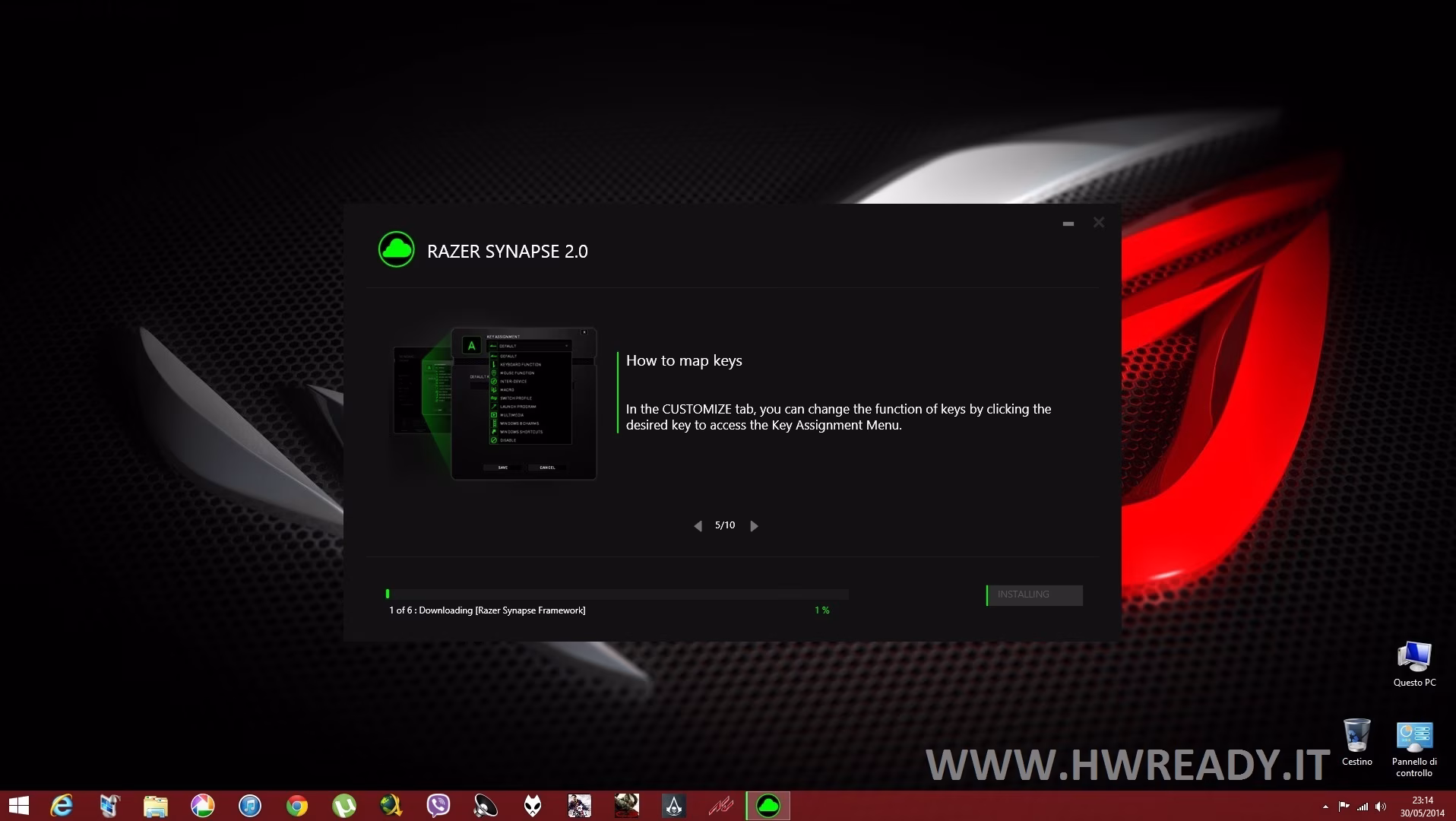
Task: Go to the previous tip slide arrow
Action: [x=698, y=526]
